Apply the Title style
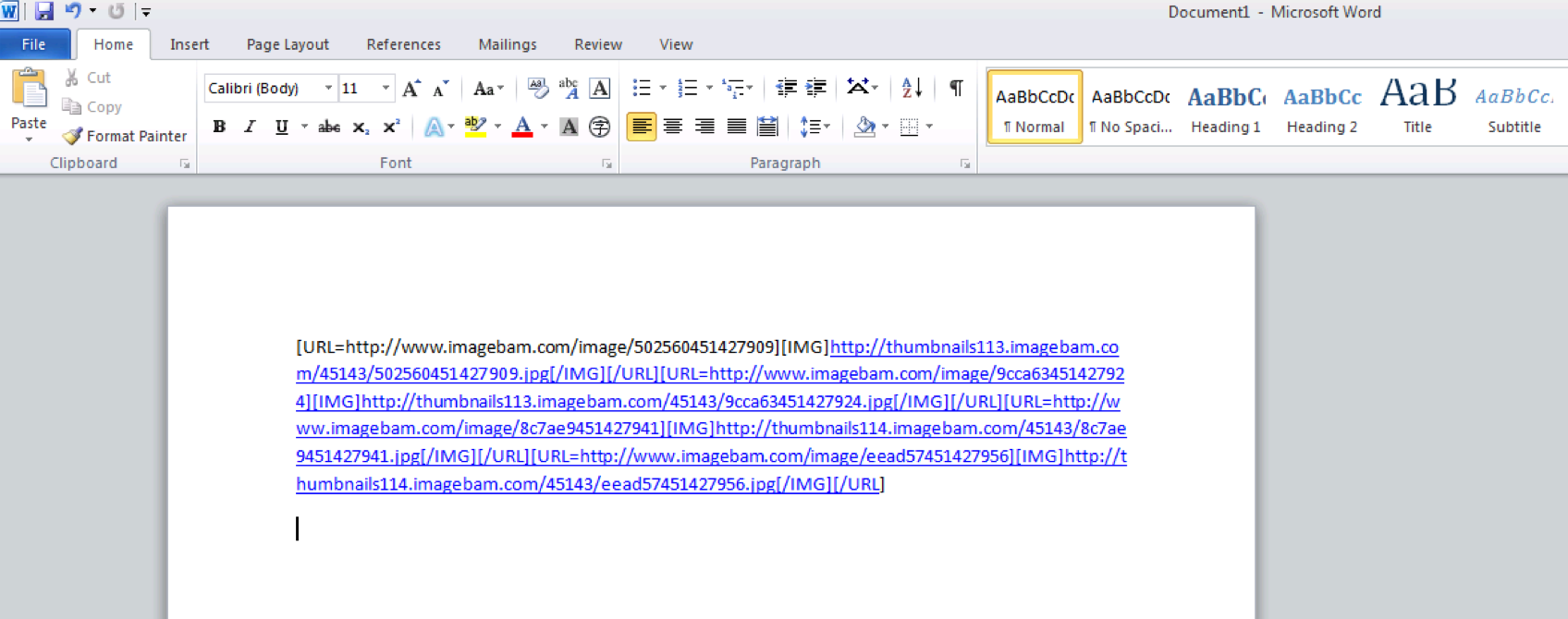Viewport: 1568px width, 619px height. pyautogui.click(x=1417, y=106)
